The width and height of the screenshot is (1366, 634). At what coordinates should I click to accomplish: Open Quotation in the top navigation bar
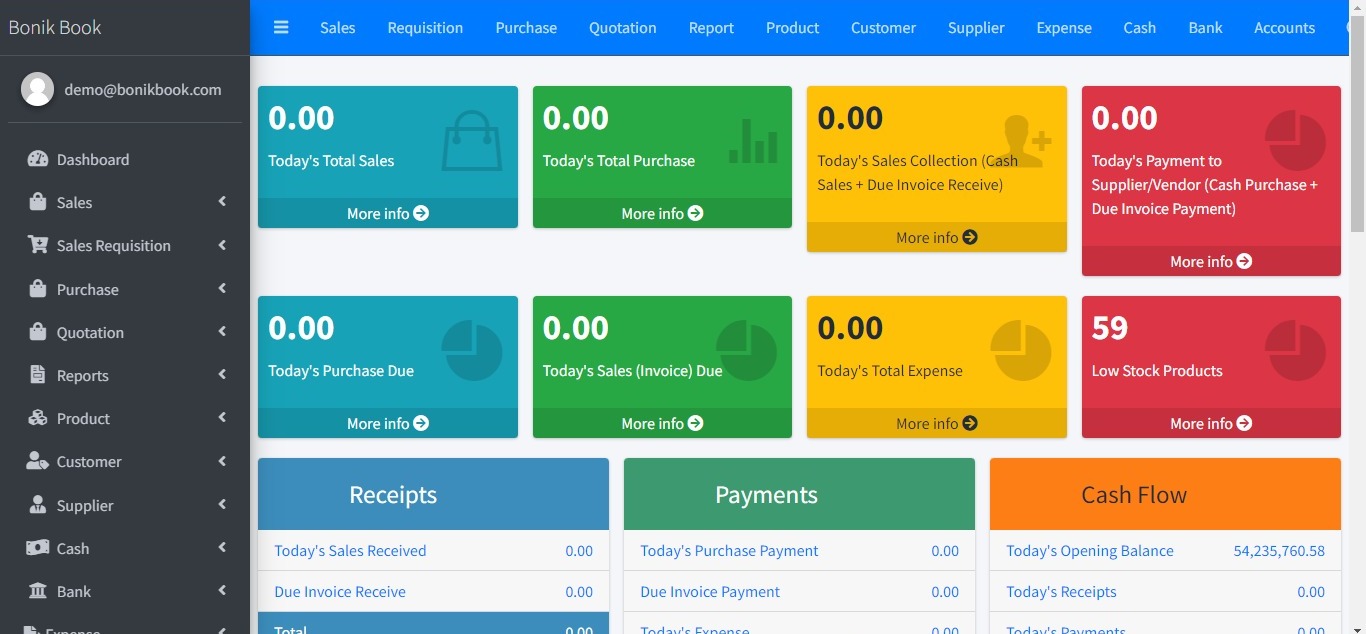622,28
